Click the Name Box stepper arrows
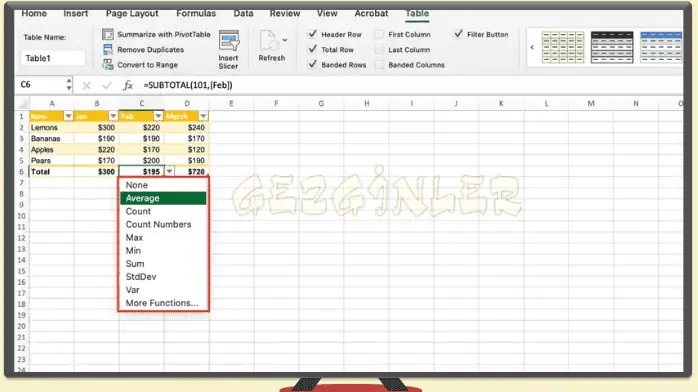698x392 pixels. (69, 85)
